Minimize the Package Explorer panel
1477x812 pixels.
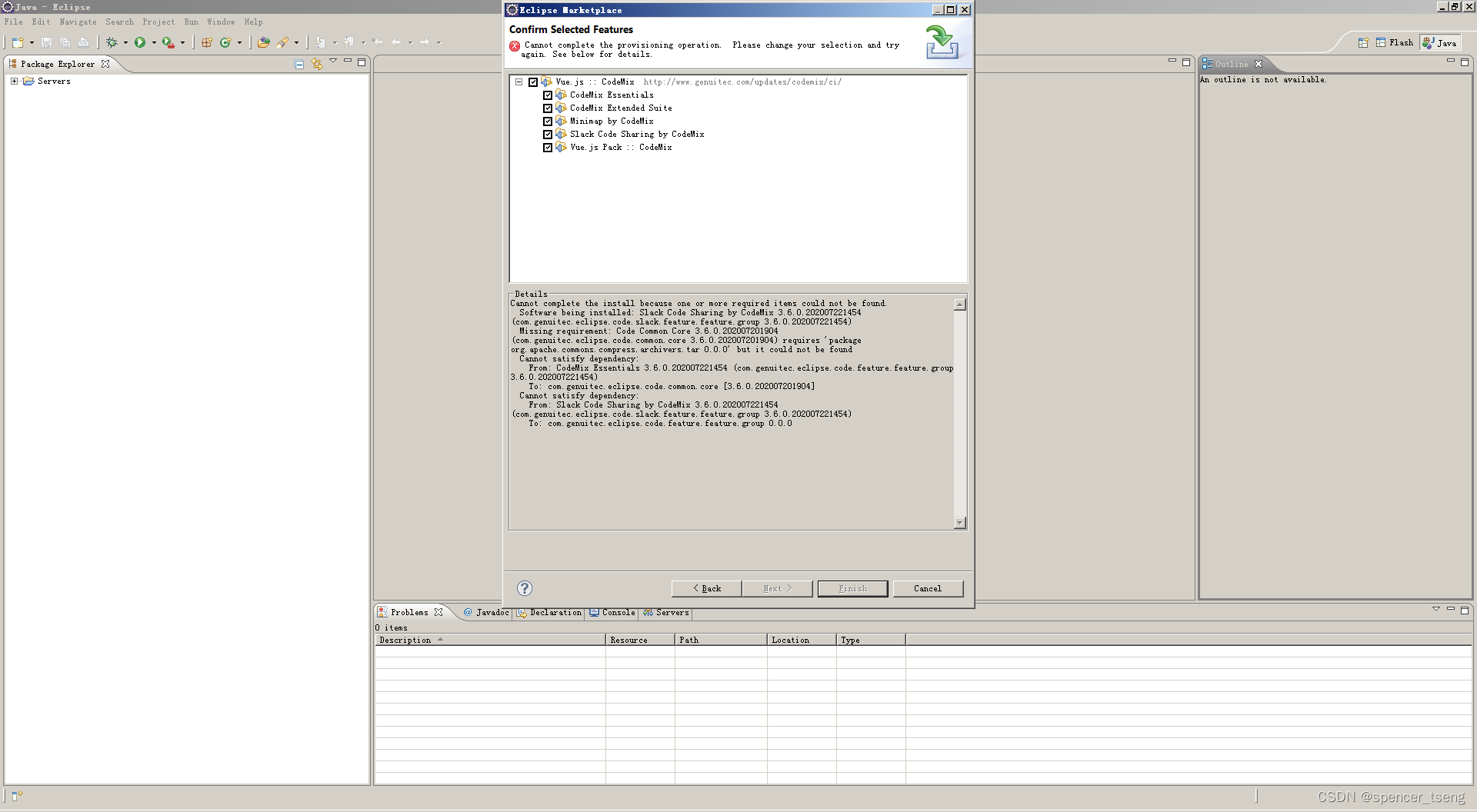click(x=348, y=61)
